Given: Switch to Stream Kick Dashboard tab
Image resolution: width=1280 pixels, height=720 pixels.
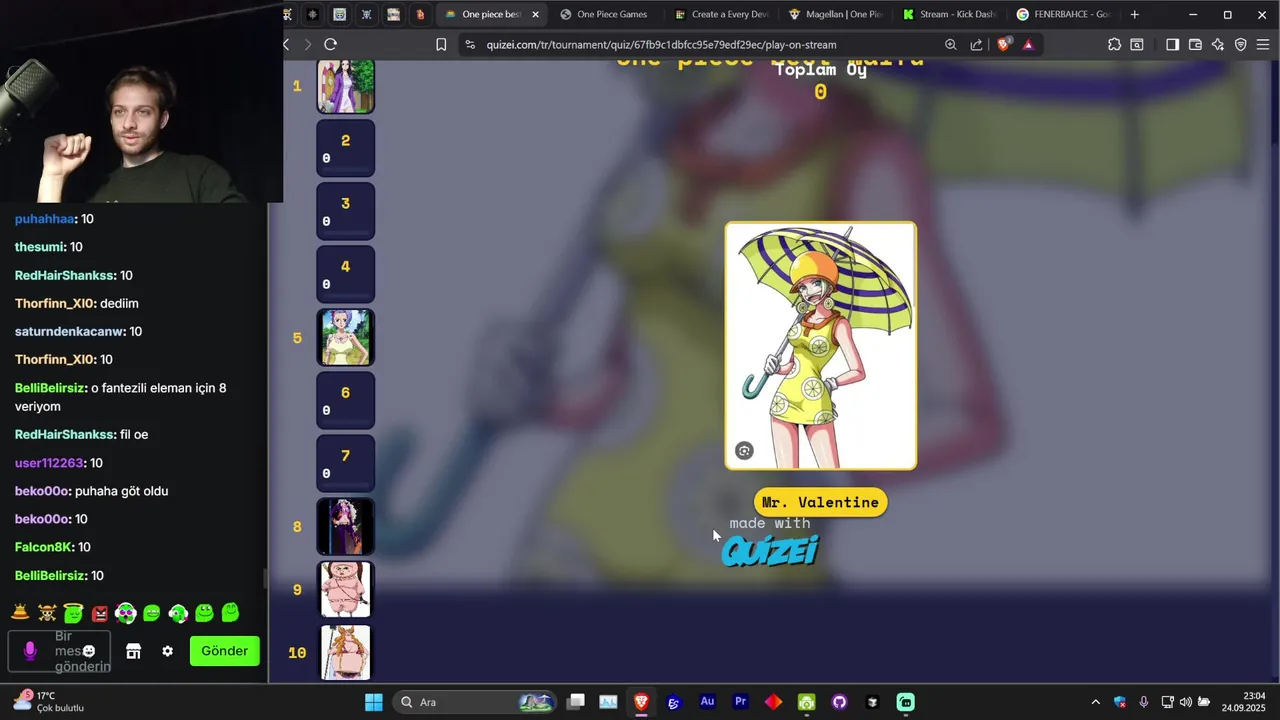Looking at the screenshot, I should tap(950, 15).
